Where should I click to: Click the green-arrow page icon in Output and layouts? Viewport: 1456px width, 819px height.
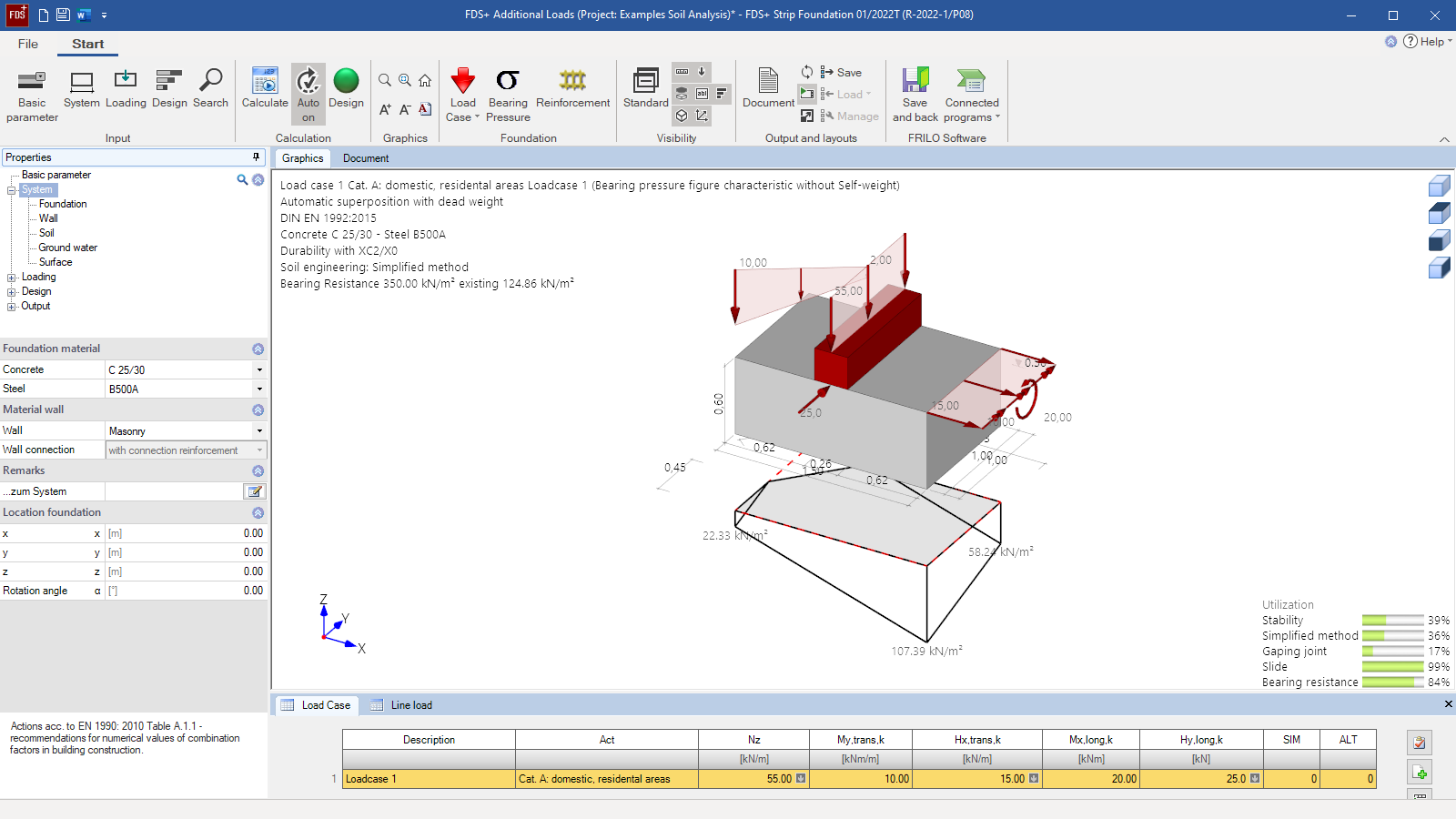click(x=807, y=94)
